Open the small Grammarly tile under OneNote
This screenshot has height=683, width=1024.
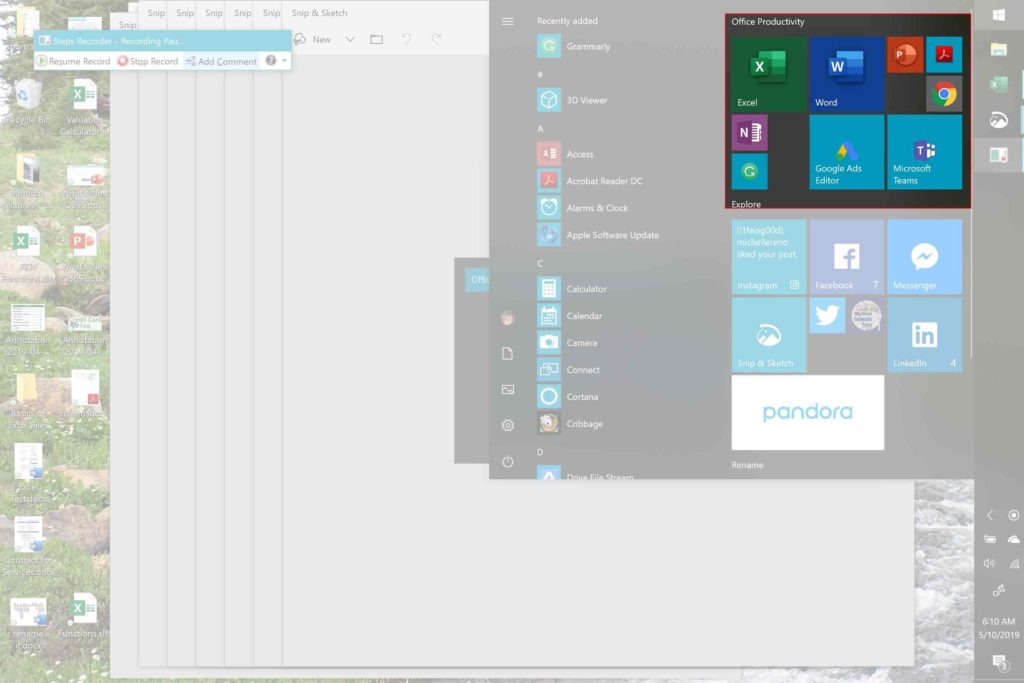click(750, 171)
